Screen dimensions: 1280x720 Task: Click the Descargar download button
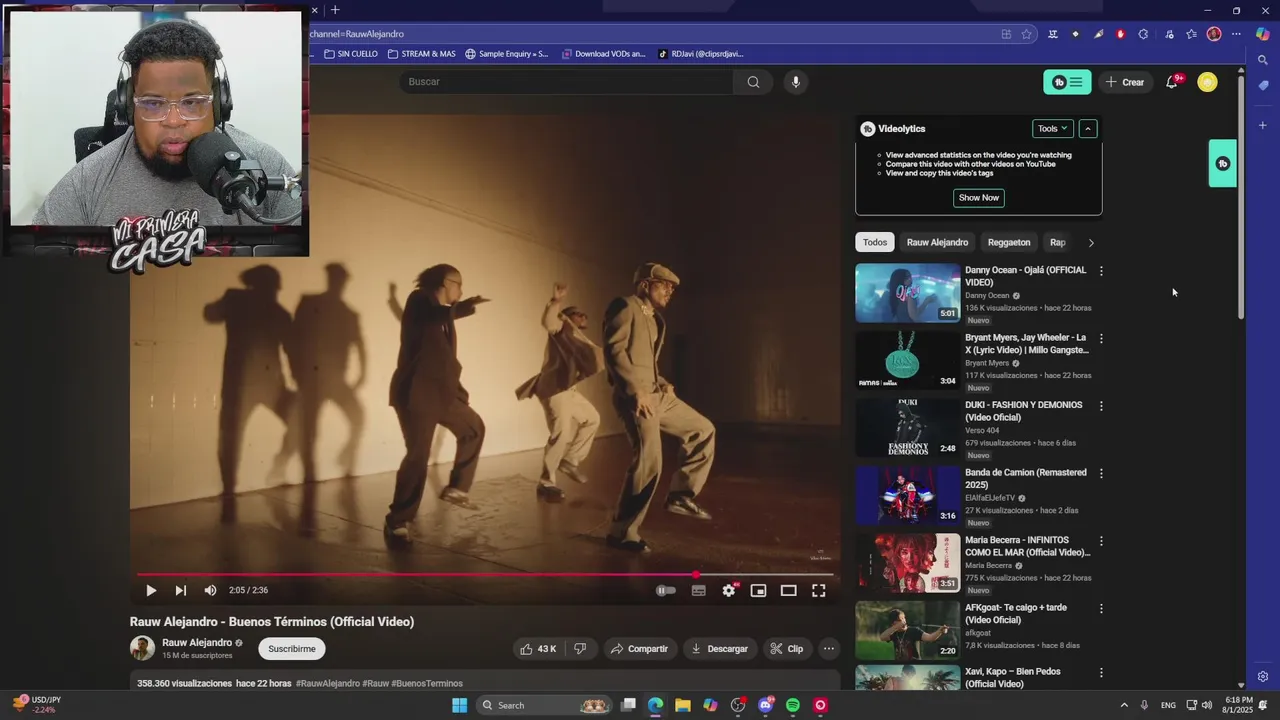point(719,649)
